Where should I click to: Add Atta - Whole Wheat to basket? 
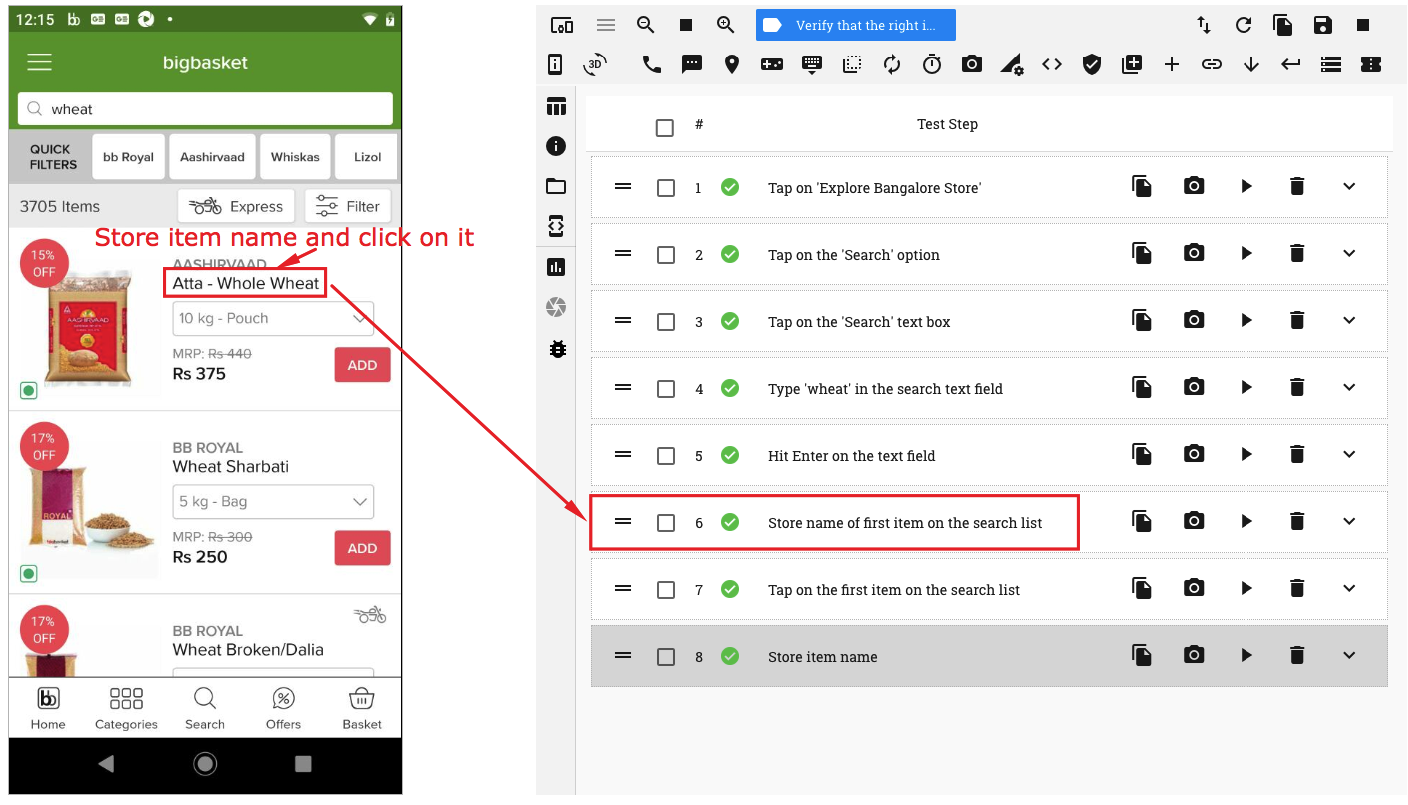[362, 365]
